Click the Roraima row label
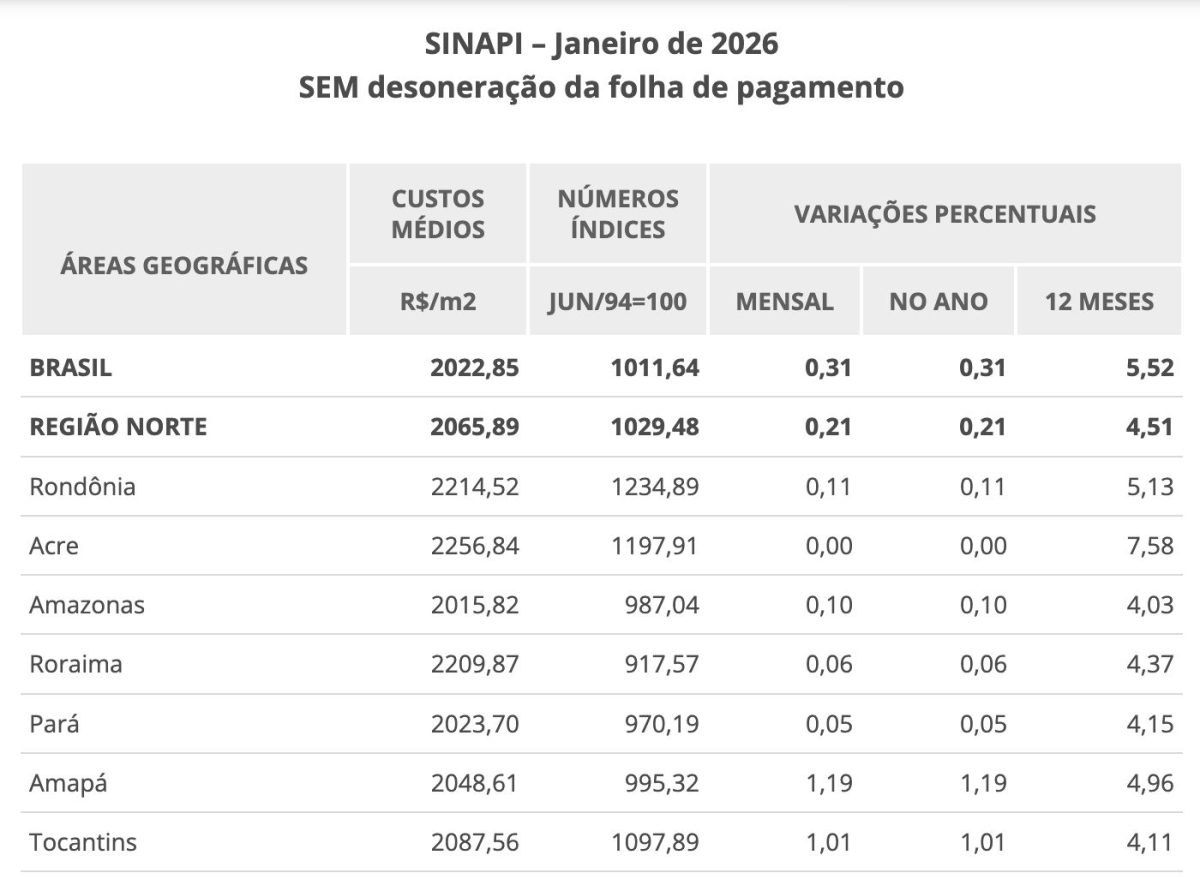 click(76, 664)
